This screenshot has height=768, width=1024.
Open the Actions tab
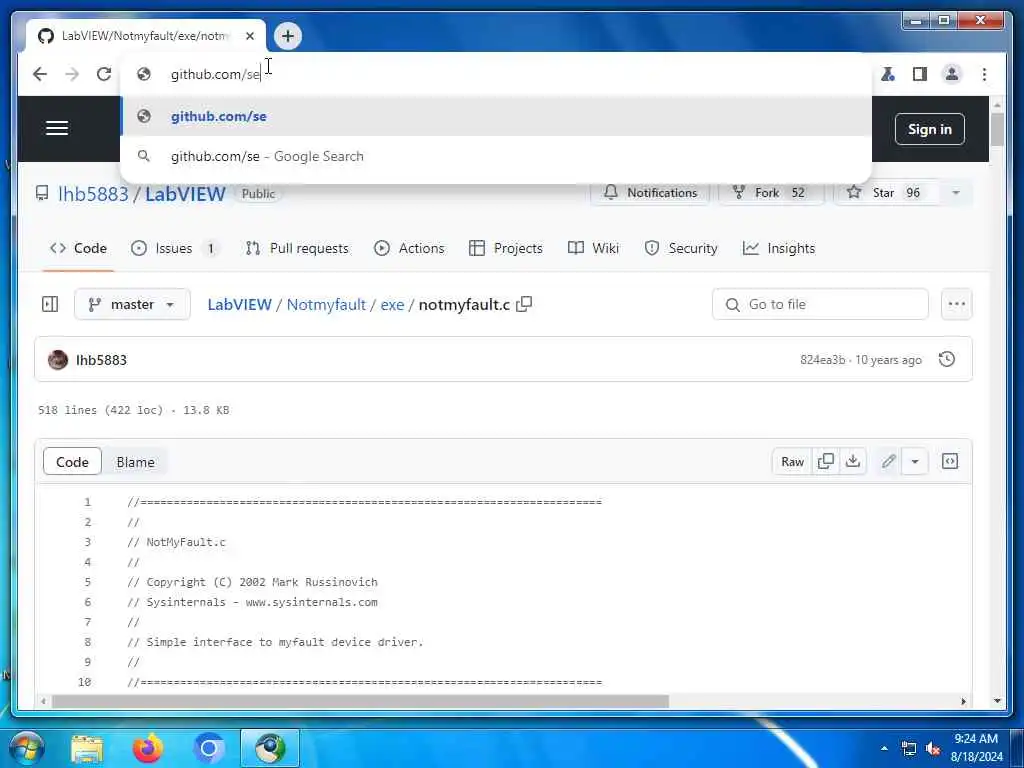pyautogui.click(x=409, y=248)
